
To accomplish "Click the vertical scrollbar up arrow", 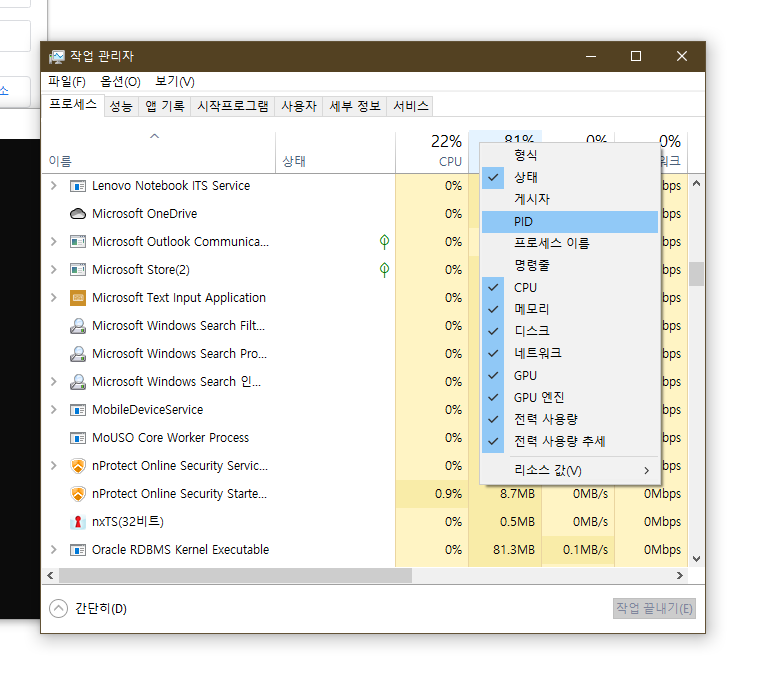I will coord(696,183).
